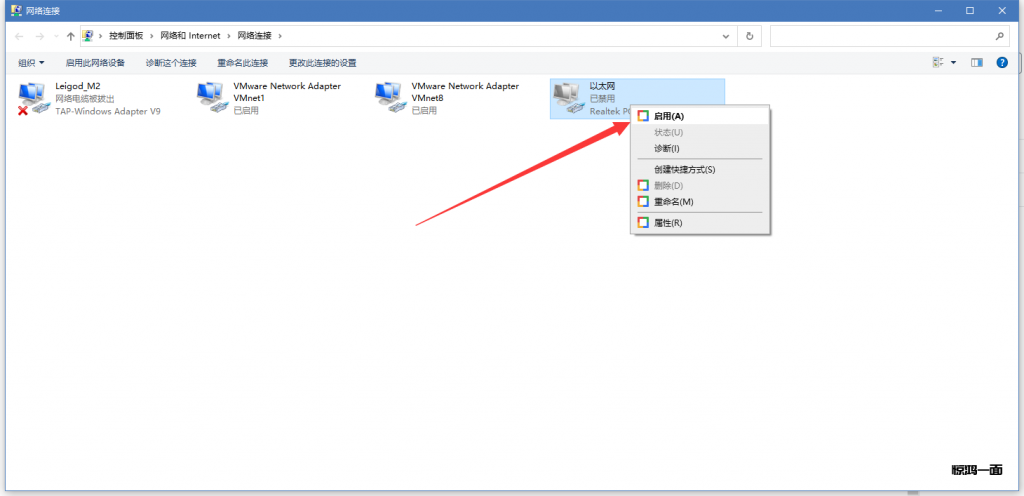The image size is (1024, 496).
Task: Click the Leigod_M2 network adapter icon
Action: (33, 98)
